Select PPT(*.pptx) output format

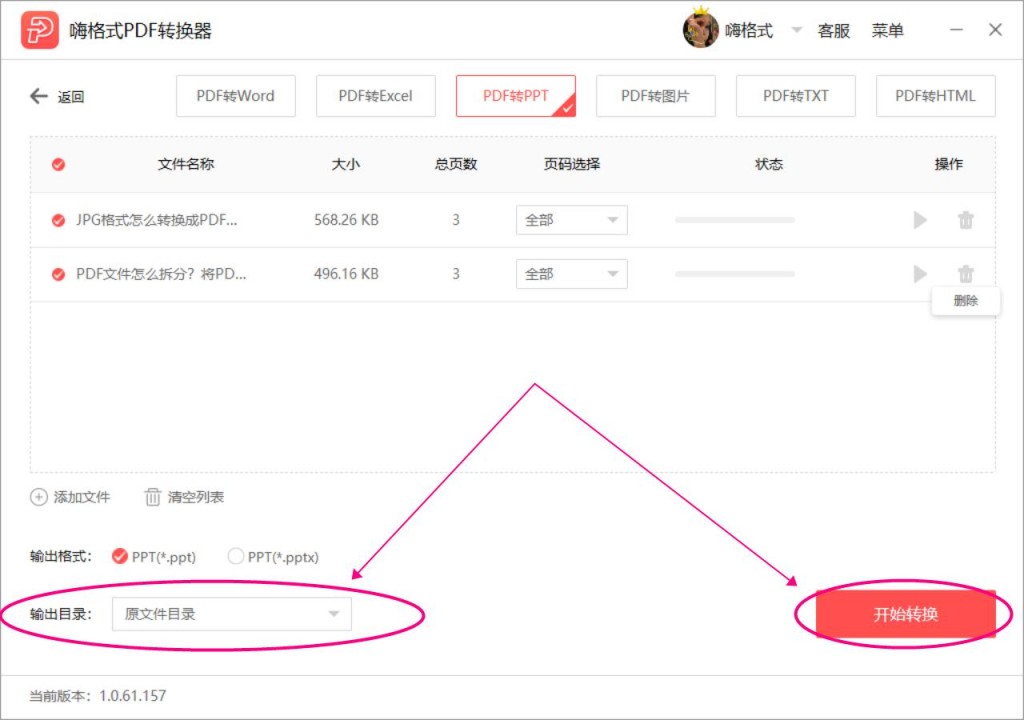[235, 556]
